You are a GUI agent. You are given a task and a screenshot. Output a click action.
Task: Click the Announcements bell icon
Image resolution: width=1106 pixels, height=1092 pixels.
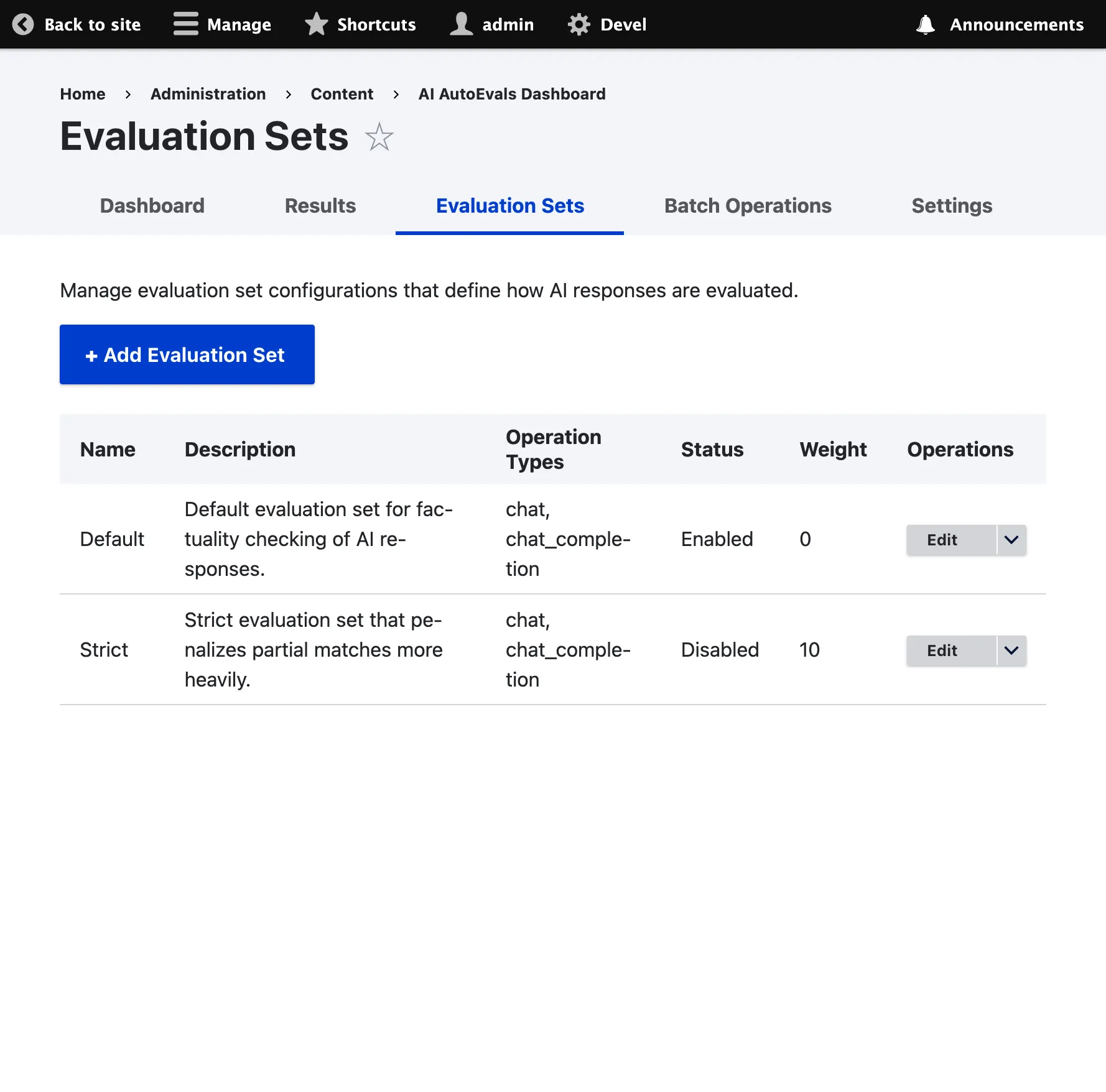click(925, 24)
